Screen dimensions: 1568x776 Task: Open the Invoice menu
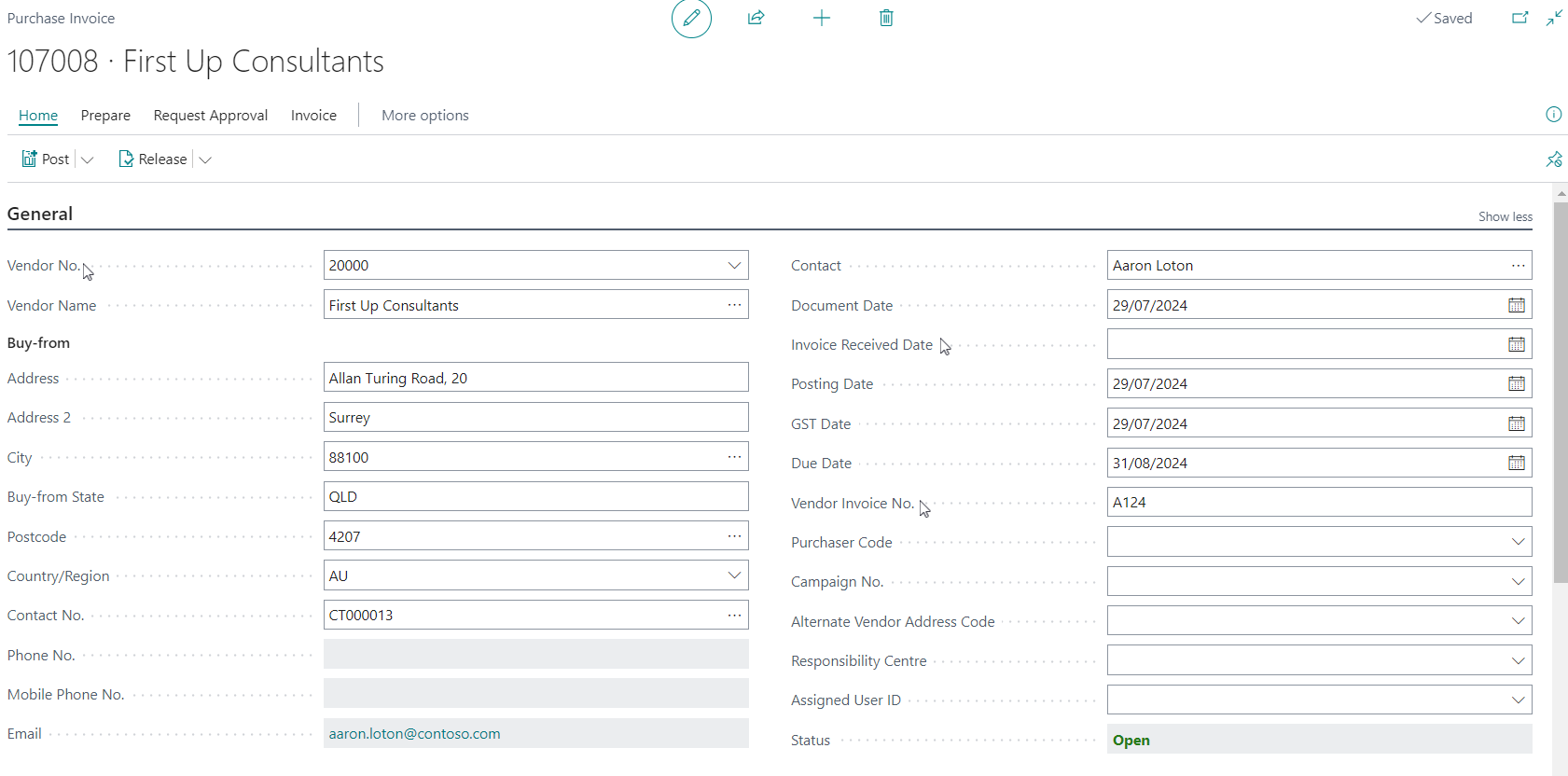[313, 116]
